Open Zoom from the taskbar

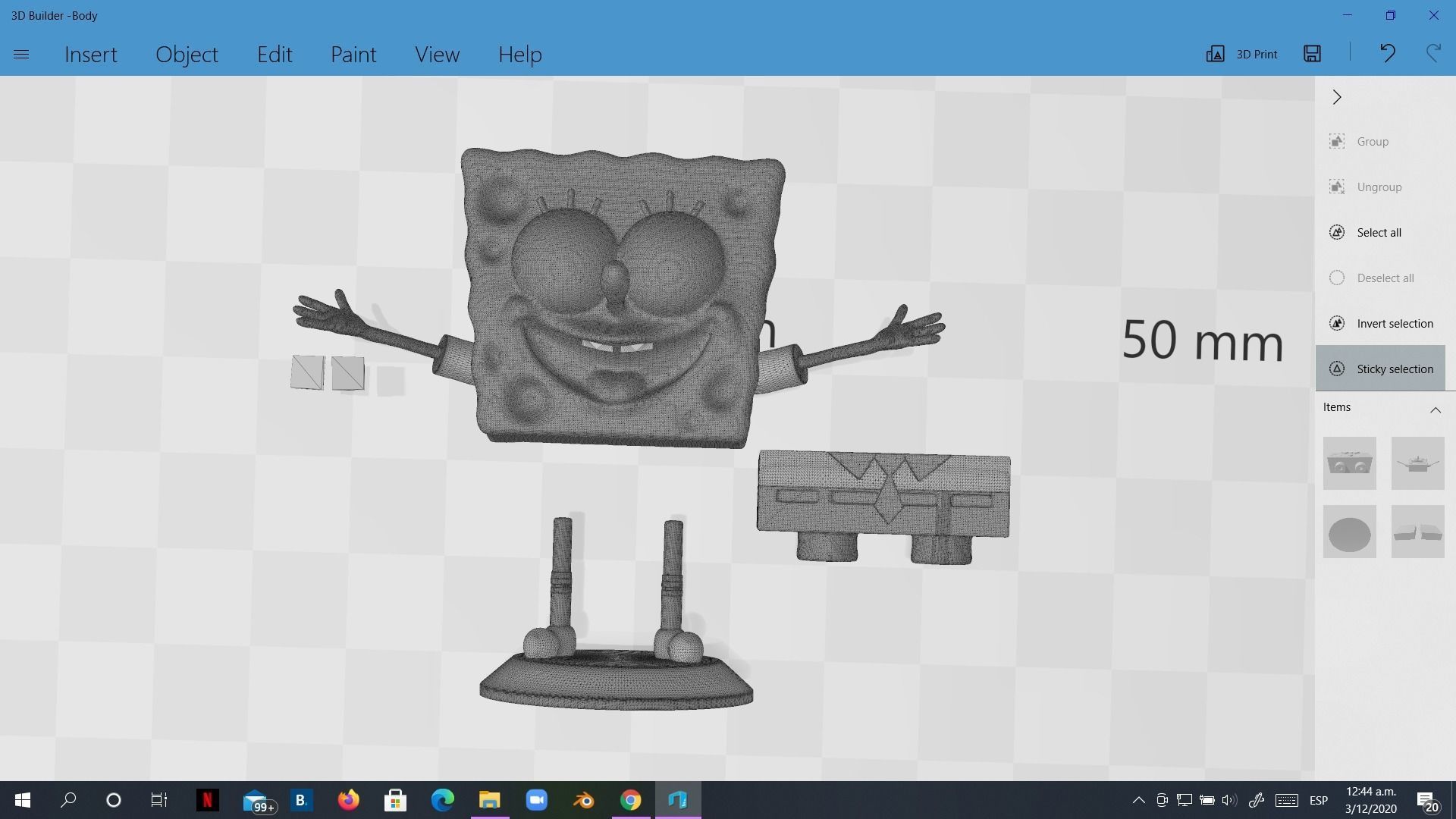[537, 800]
